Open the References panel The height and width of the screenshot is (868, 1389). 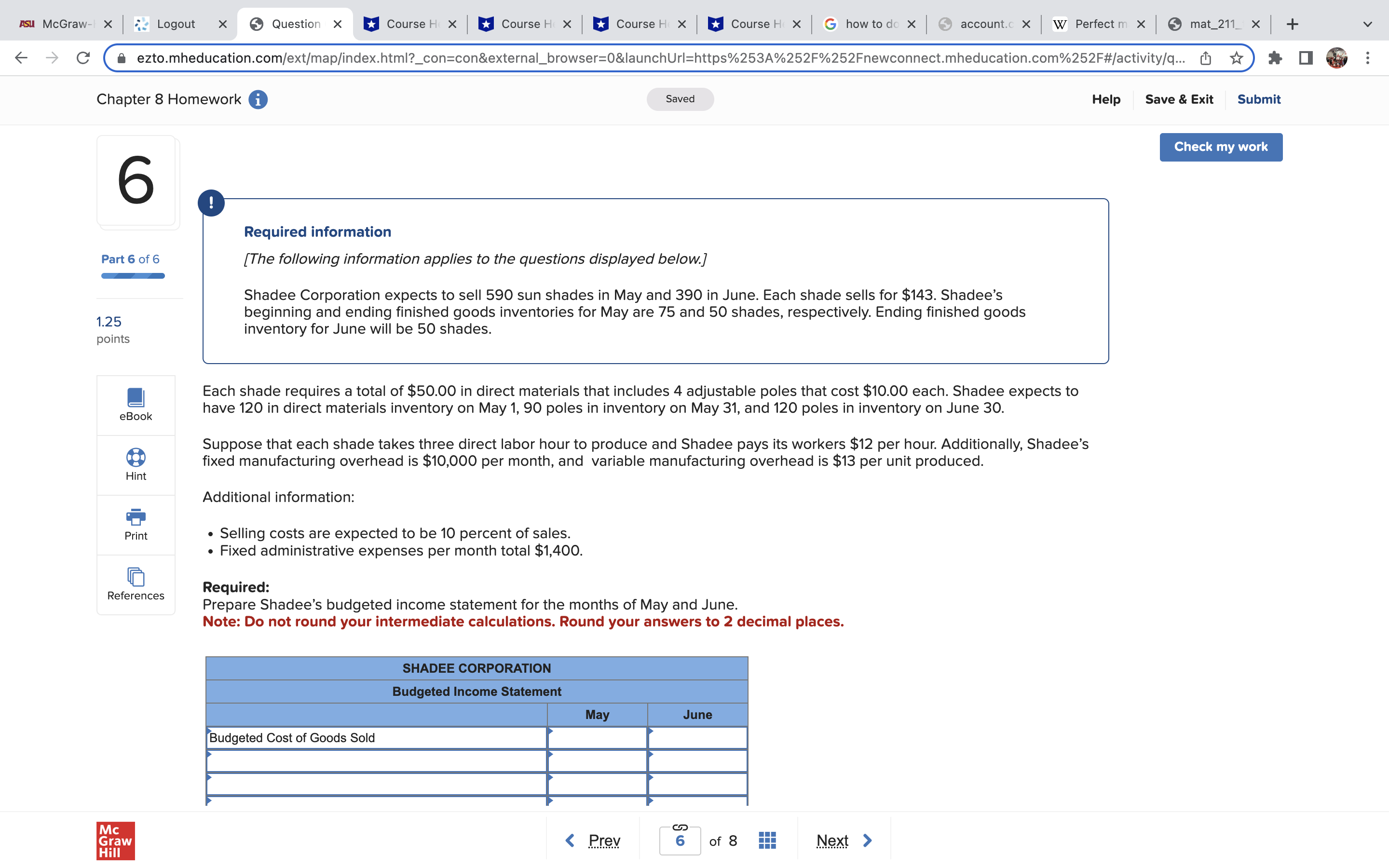136,584
